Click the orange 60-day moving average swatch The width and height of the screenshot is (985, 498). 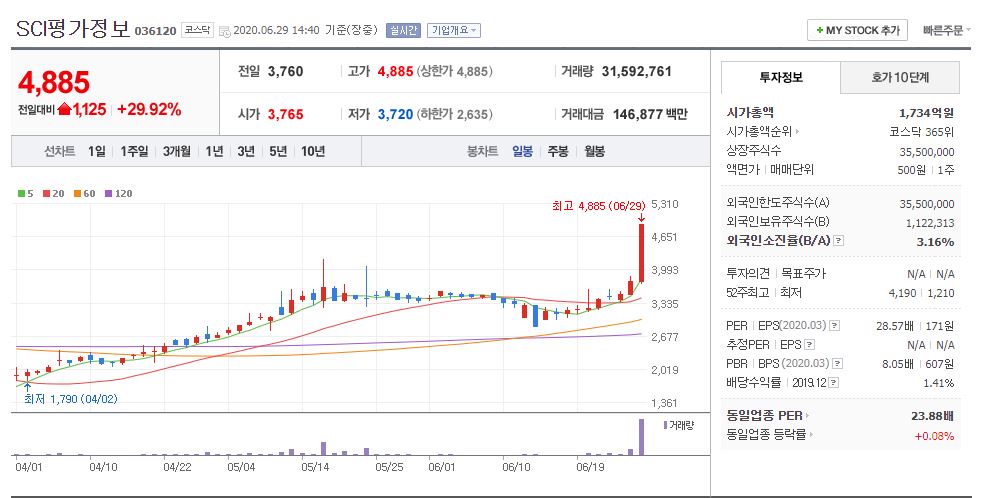click(x=77, y=193)
